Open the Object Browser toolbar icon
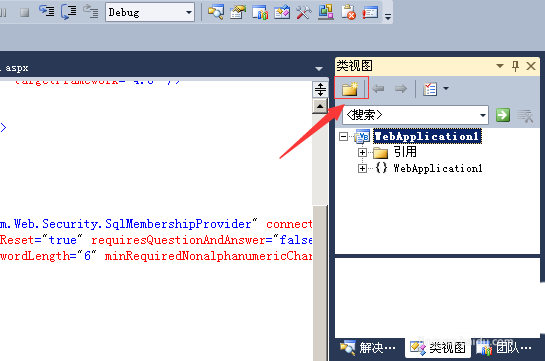This screenshot has height=361, width=545. click(282, 13)
